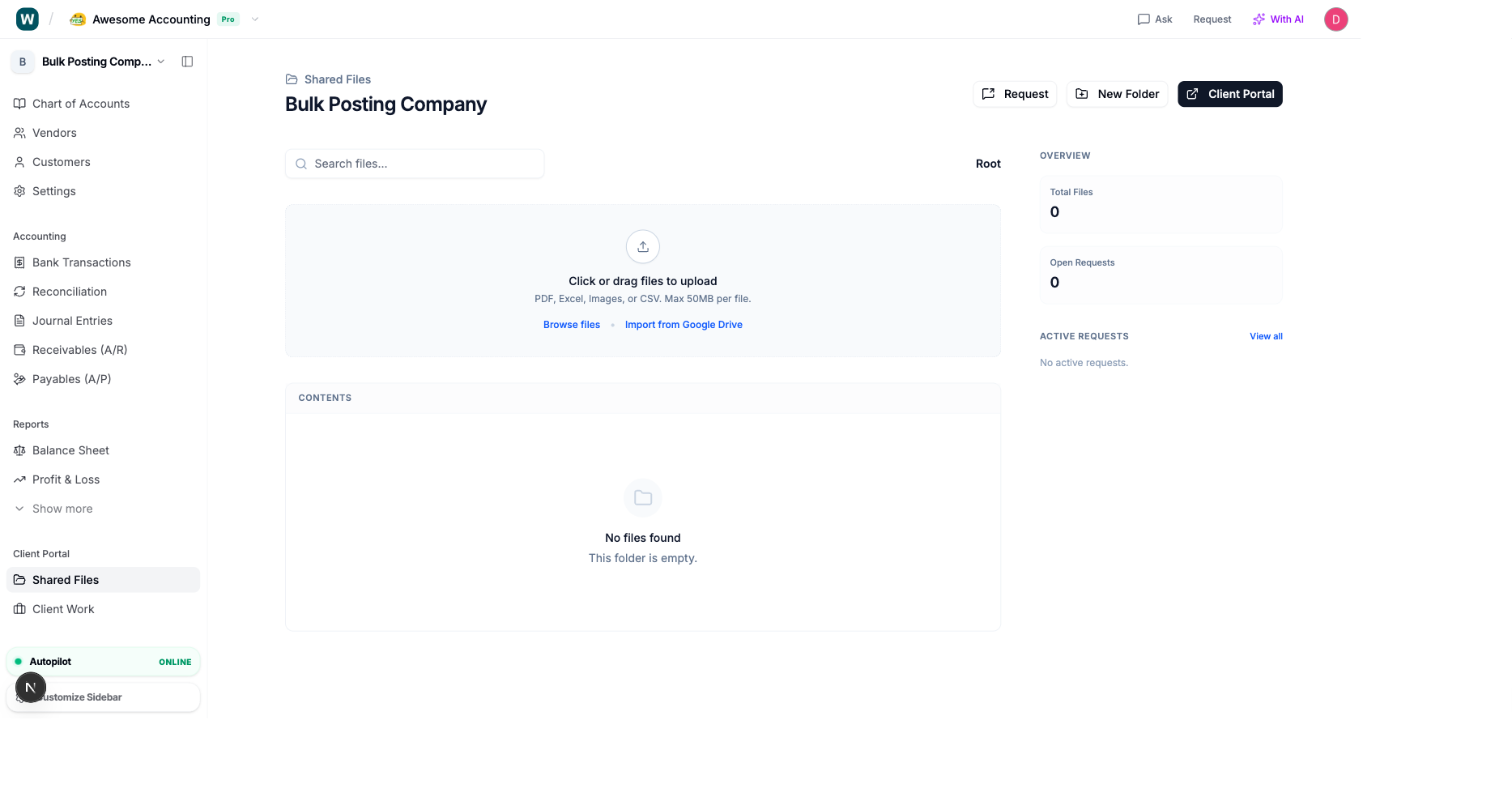Toggle the Autopilot online status

tap(103, 662)
